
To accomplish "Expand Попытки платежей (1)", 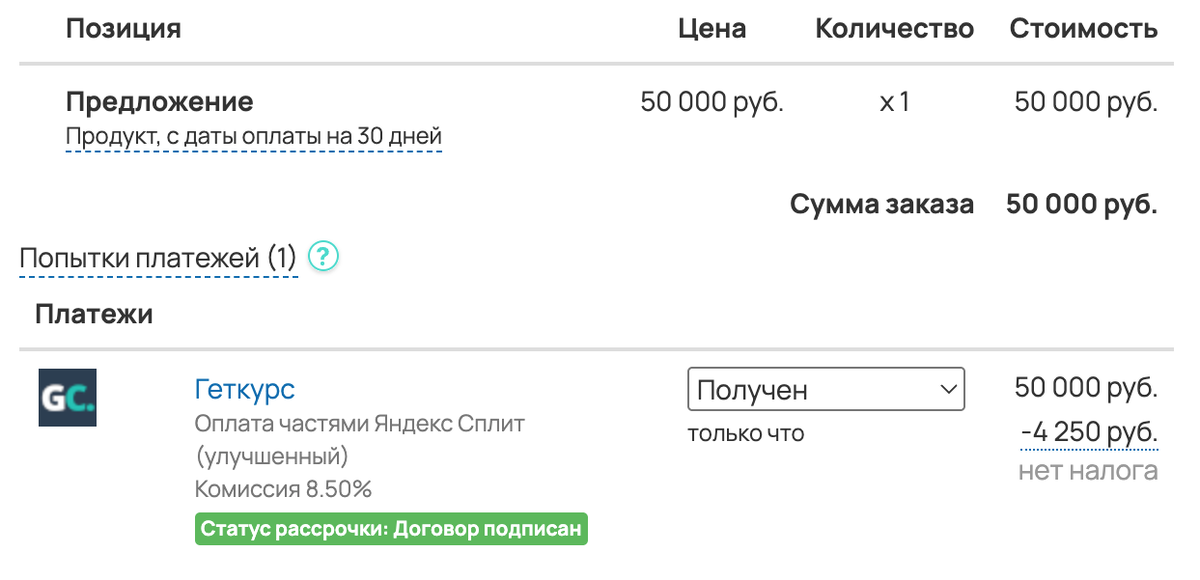I will pyautogui.click(x=156, y=256).
